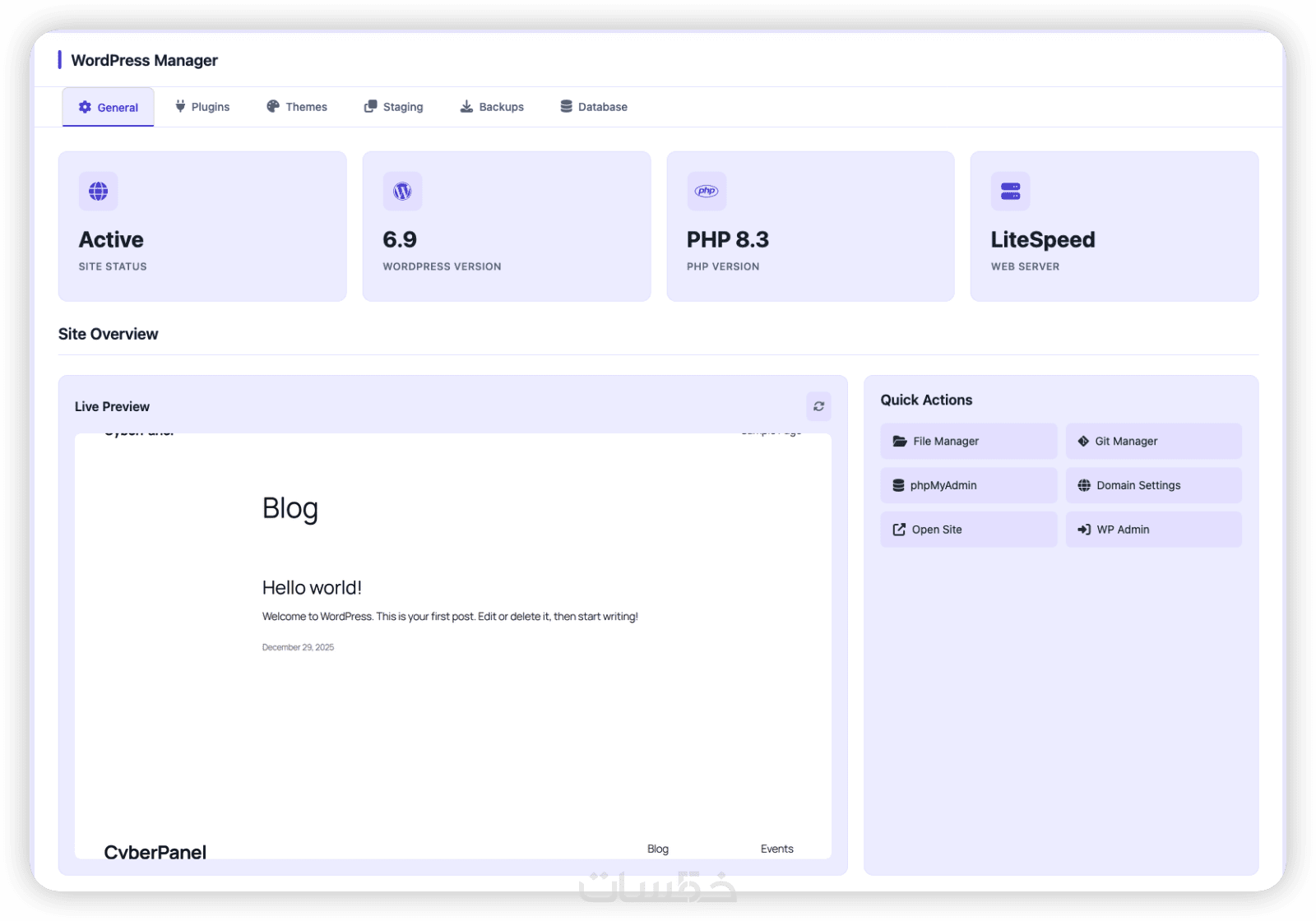The height and width of the screenshot is (921, 1316).
Task: Click the Blog heading in live preview
Action: click(290, 509)
